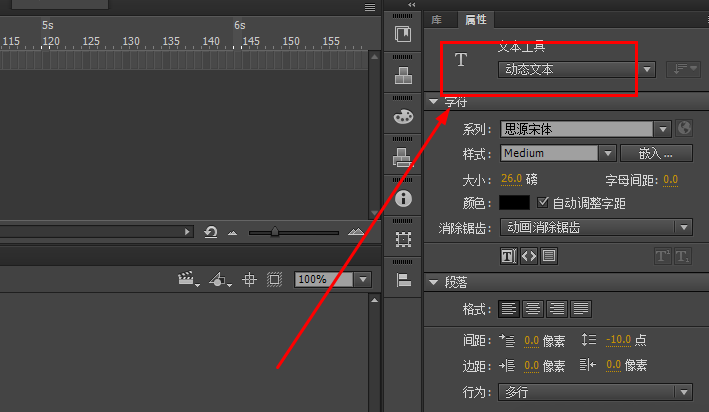Collapse the 字符 character section
The height and width of the screenshot is (412, 709).
[x=434, y=102]
